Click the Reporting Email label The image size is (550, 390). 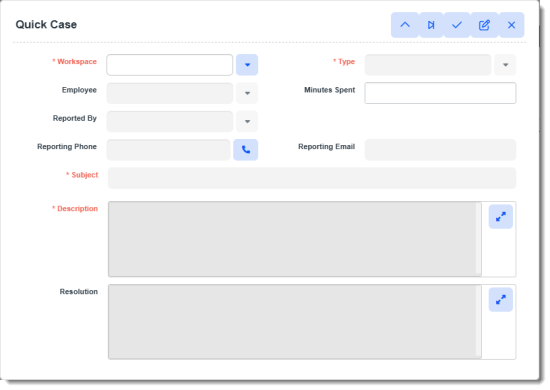[x=327, y=147]
